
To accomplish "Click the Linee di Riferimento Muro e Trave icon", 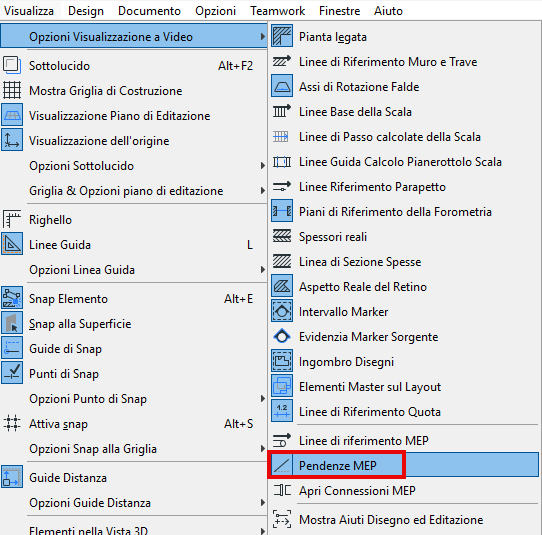I will click(x=282, y=62).
